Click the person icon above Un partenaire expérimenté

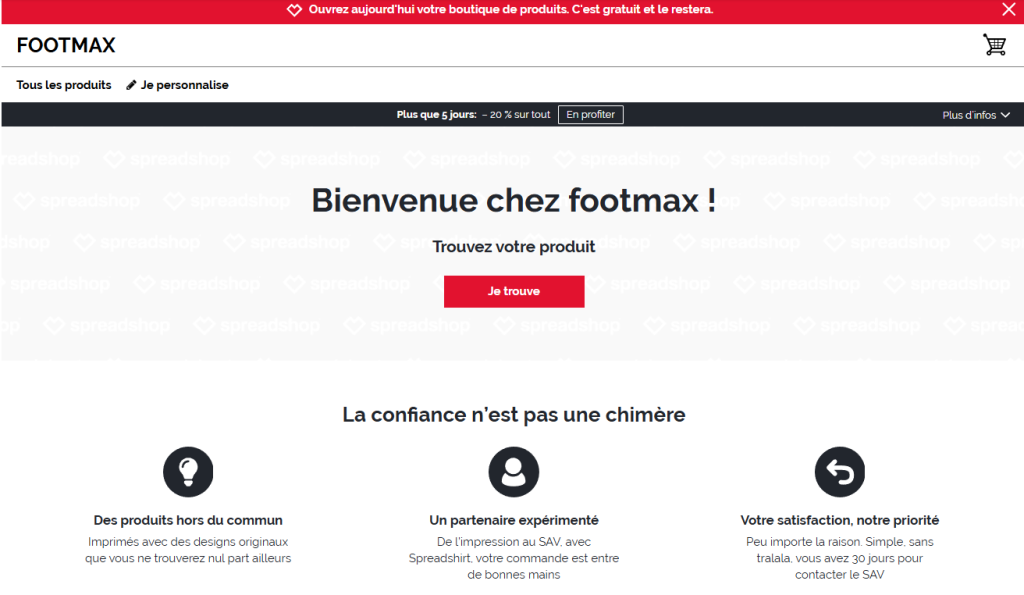[514, 472]
